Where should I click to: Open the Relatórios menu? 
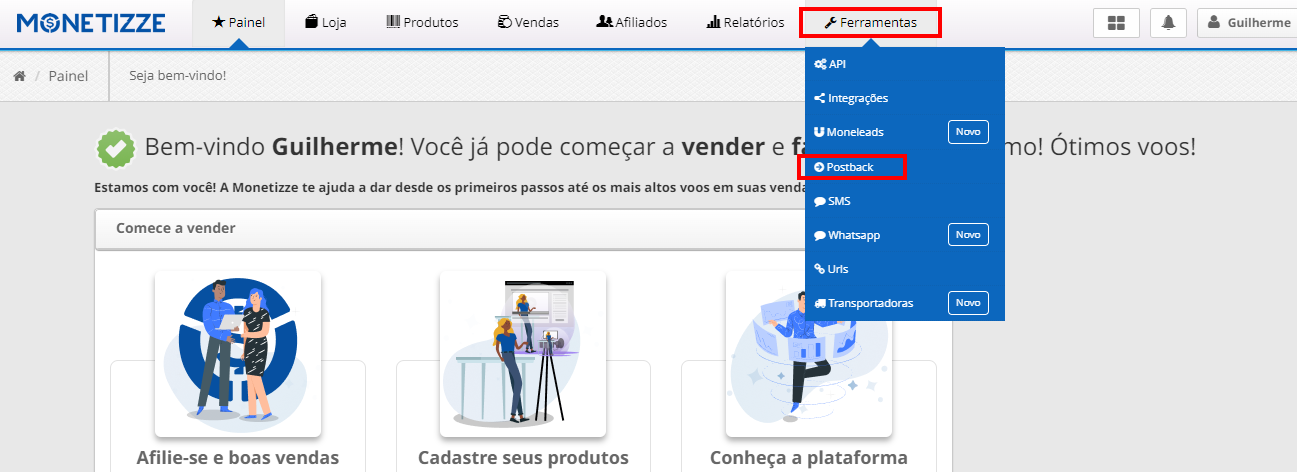pyautogui.click(x=745, y=22)
